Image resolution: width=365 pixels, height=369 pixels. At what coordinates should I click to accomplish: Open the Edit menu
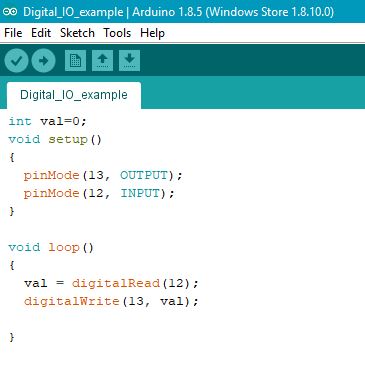click(41, 33)
